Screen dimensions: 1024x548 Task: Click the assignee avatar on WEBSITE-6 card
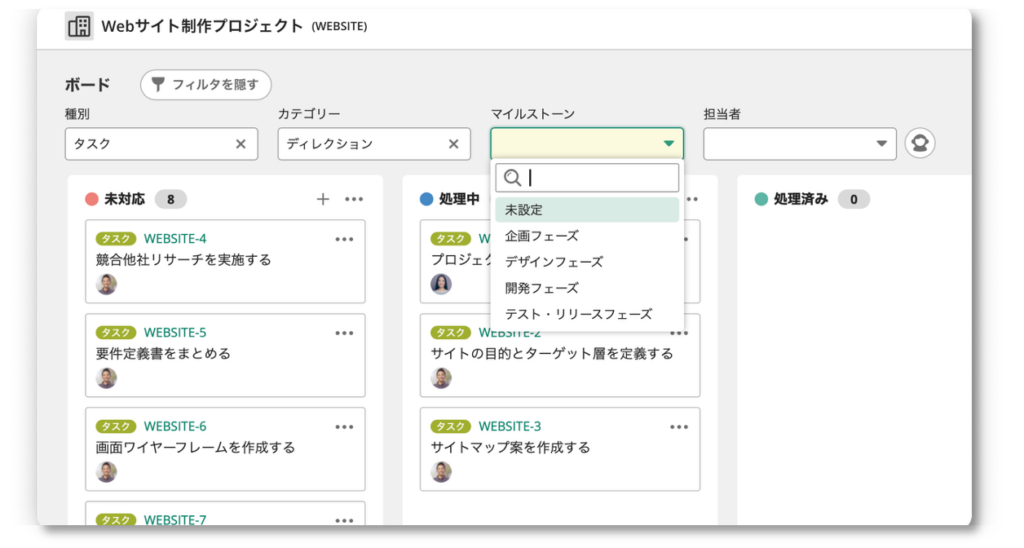[x=106, y=472]
